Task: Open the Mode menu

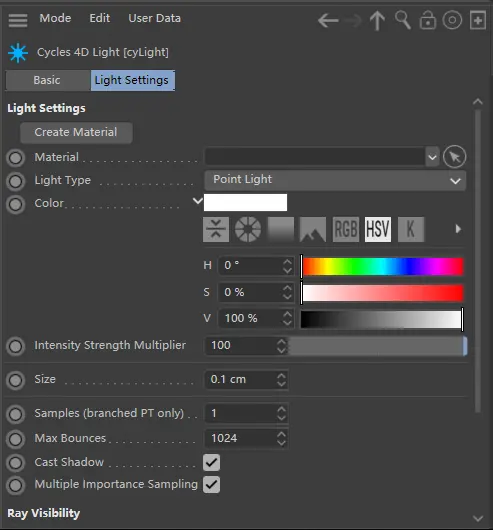Action: pos(55,18)
